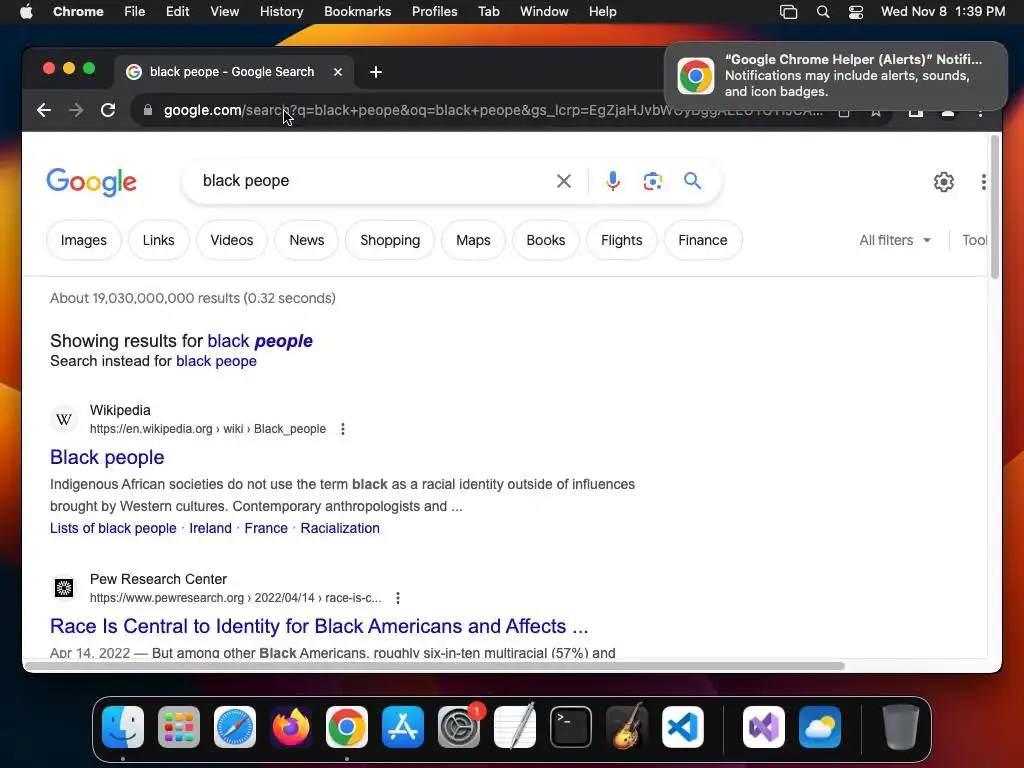The image size is (1024, 768).
Task: Open Control Center in the menu bar
Action: [856, 12]
